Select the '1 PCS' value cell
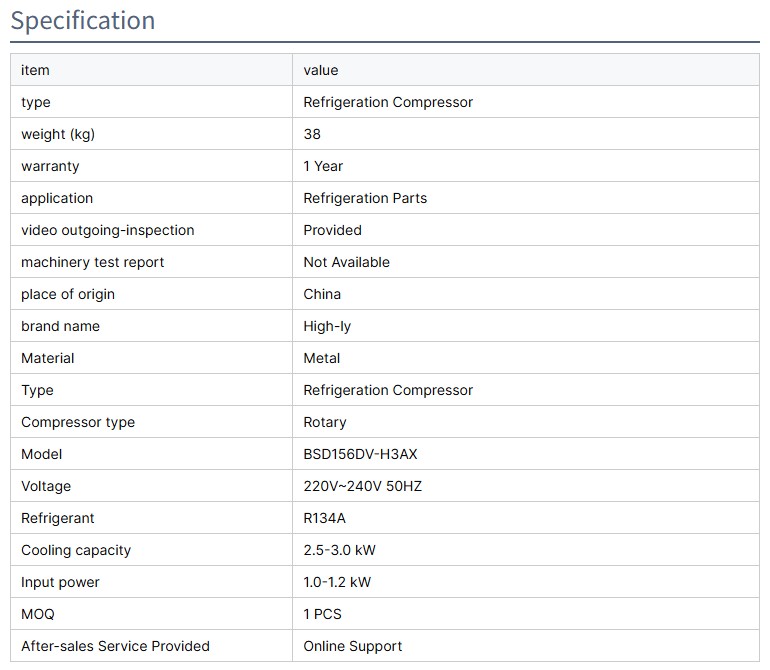The image size is (770, 670). (x=322, y=614)
